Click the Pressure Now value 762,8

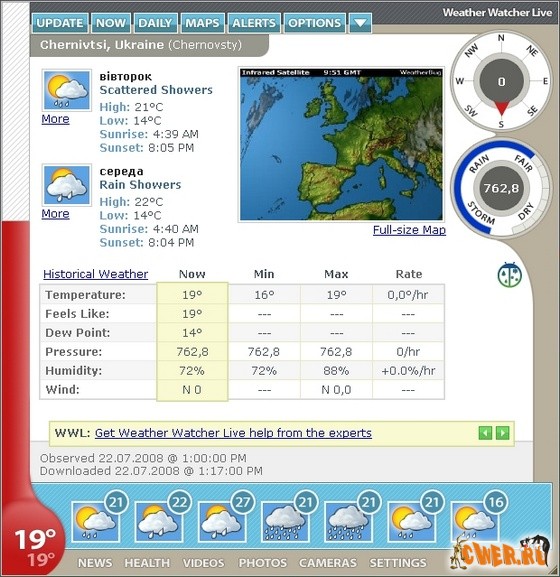192,352
